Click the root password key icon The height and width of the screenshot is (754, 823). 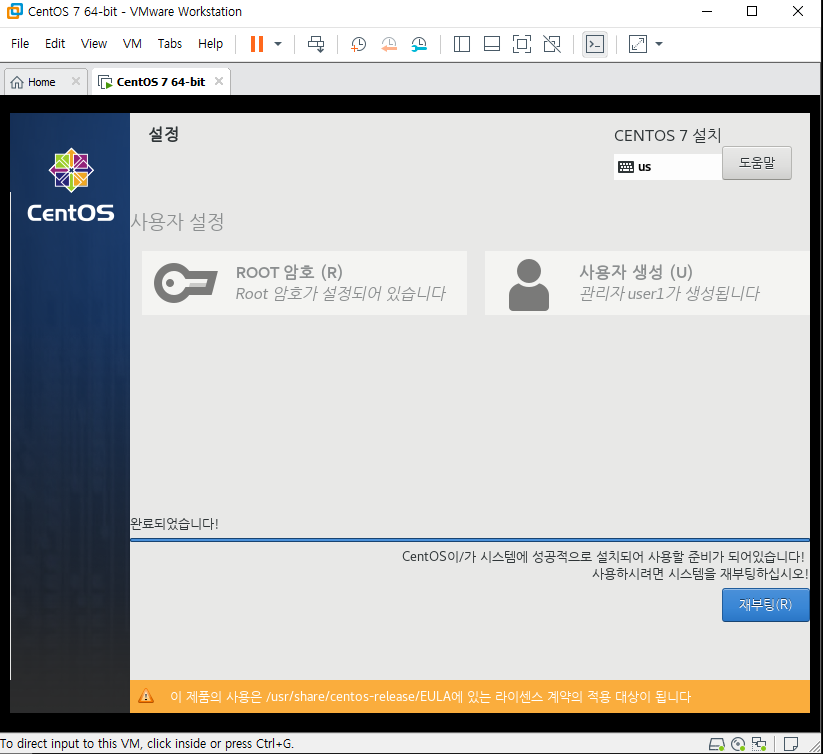pos(185,283)
